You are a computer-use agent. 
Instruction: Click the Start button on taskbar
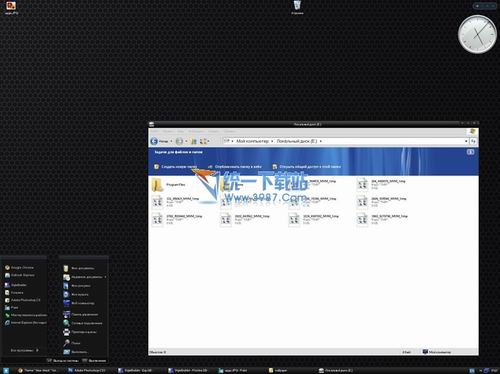point(6,370)
